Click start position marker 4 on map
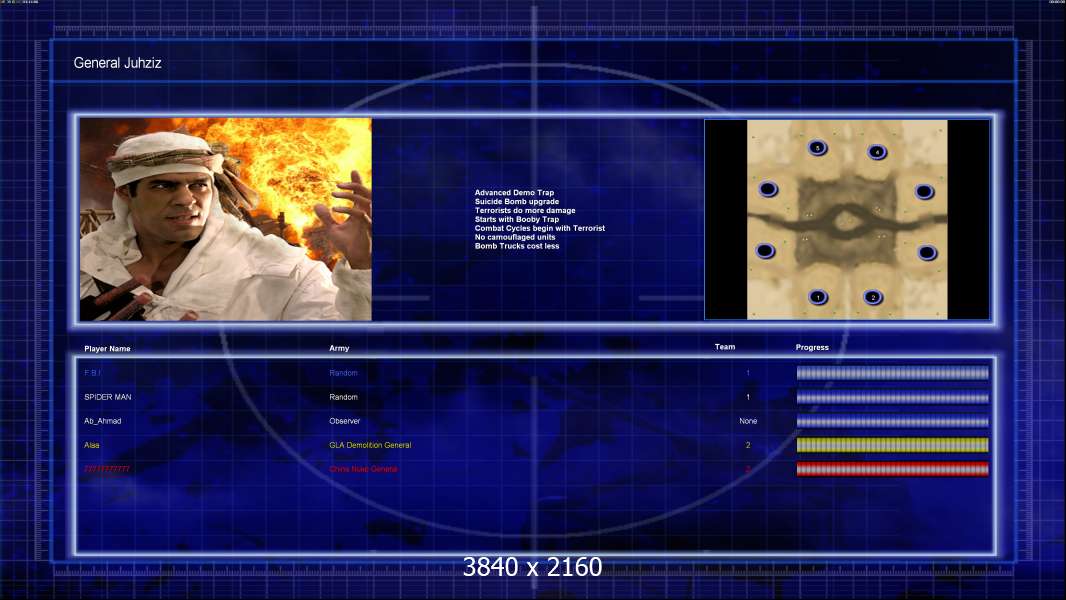Screen dimensions: 1066x600 tap(877, 152)
